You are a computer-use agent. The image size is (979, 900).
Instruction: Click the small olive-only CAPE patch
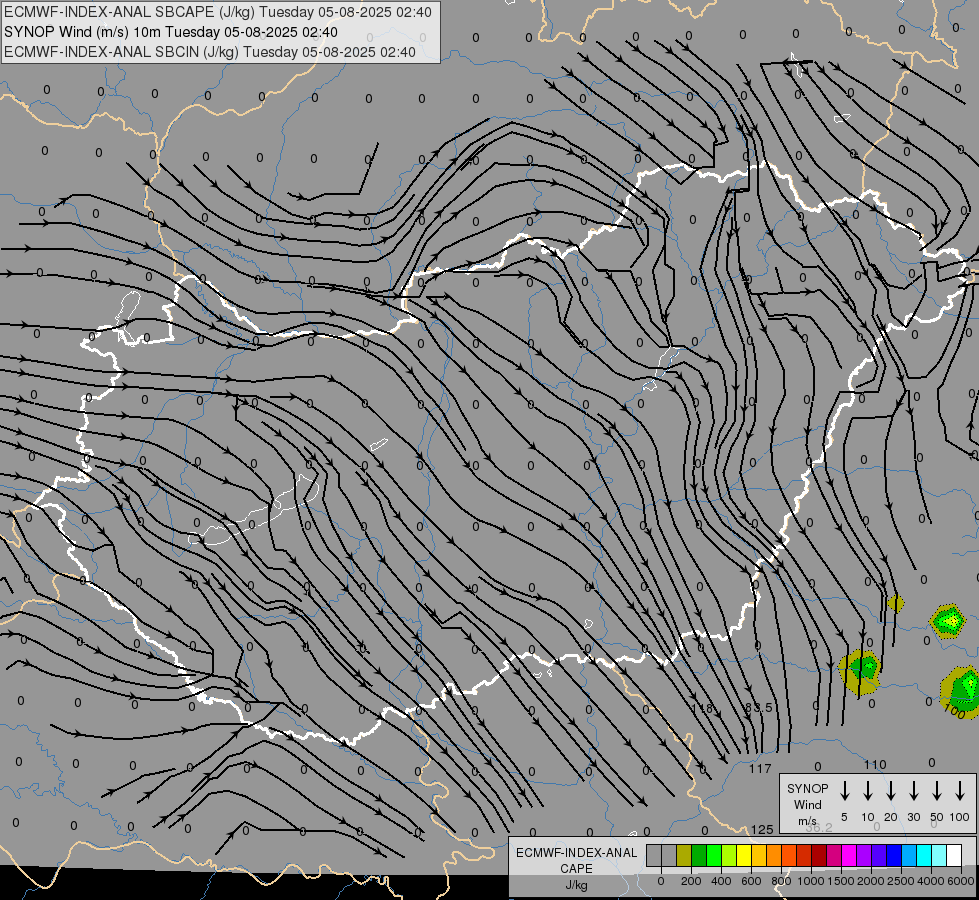pos(895,603)
